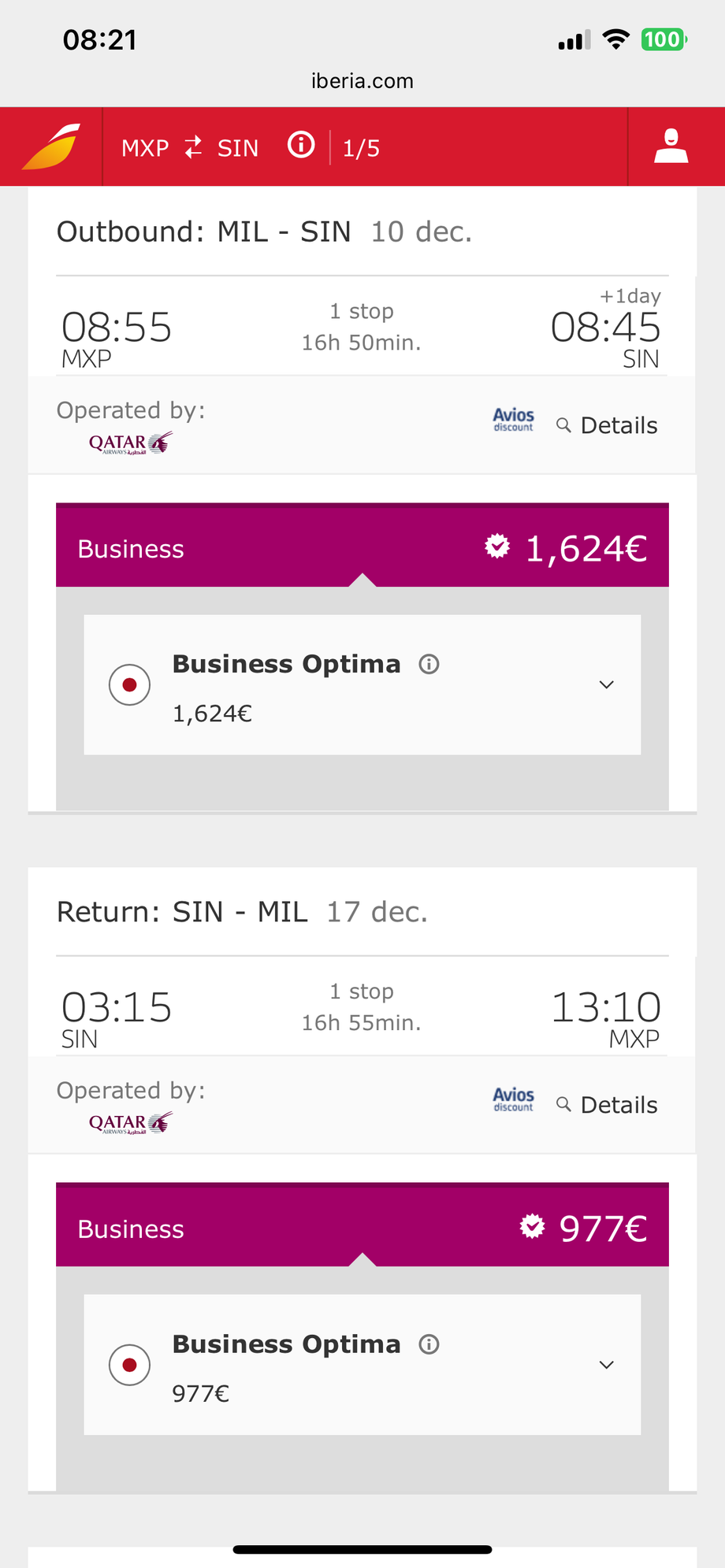Open Details for return flight
Image resolution: width=725 pixels, height=1568 pixels.
[608, 1105]
